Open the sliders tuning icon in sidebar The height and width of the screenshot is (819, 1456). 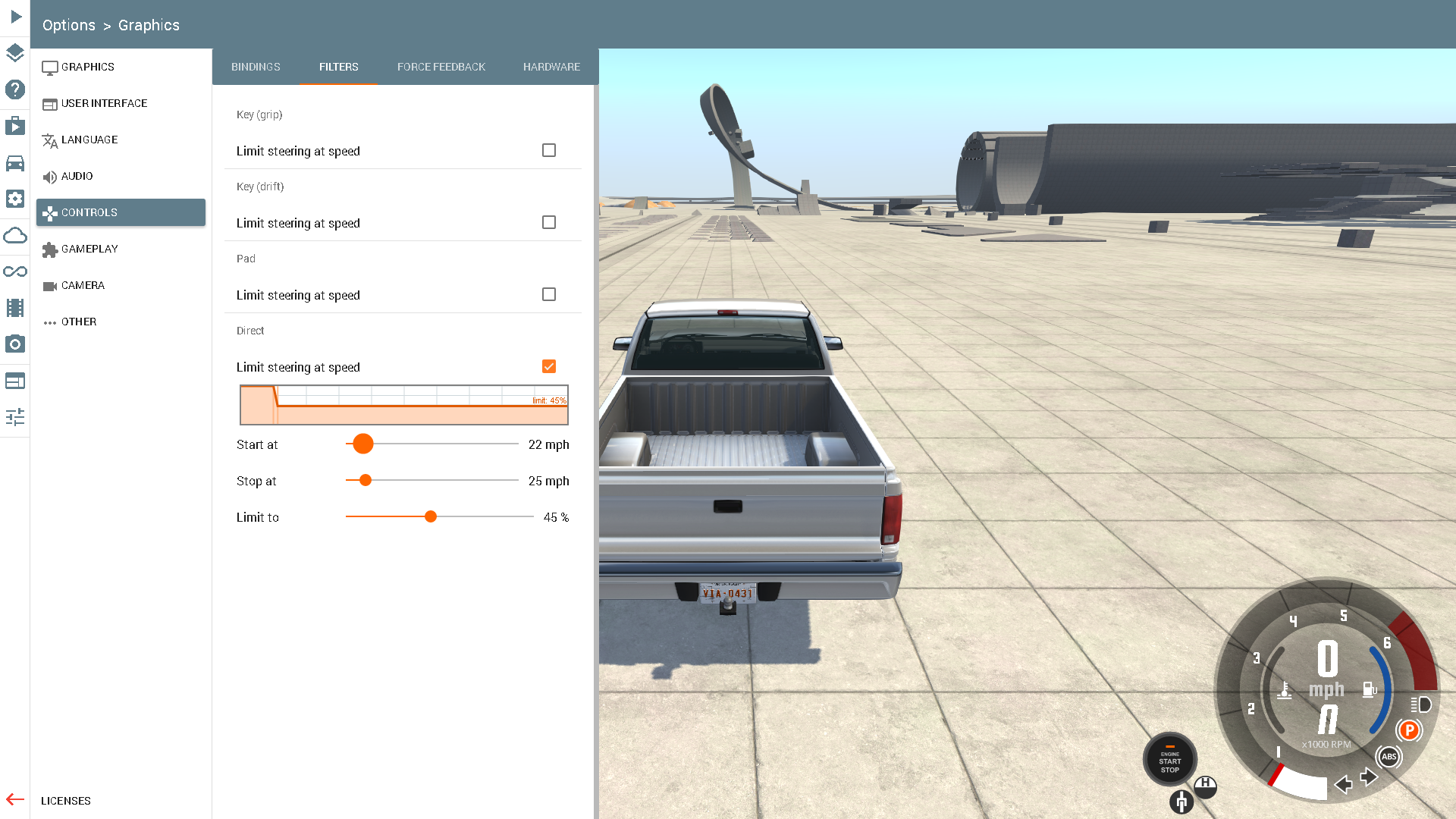pyautogui.click(x=15, y=416)
